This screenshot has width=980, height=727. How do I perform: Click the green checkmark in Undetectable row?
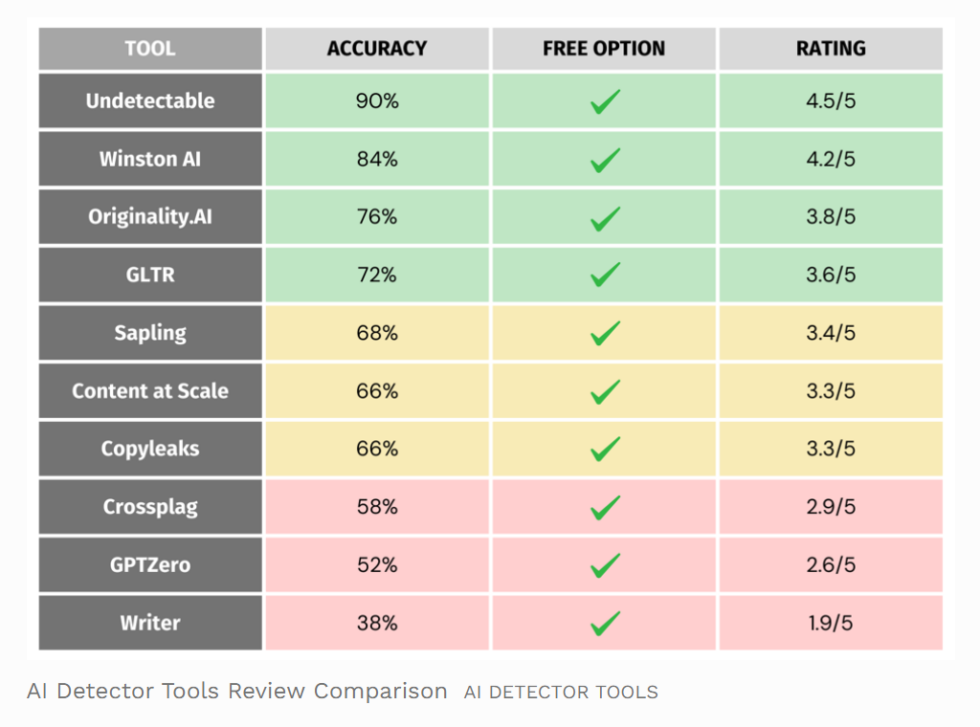tap(604, 101)
